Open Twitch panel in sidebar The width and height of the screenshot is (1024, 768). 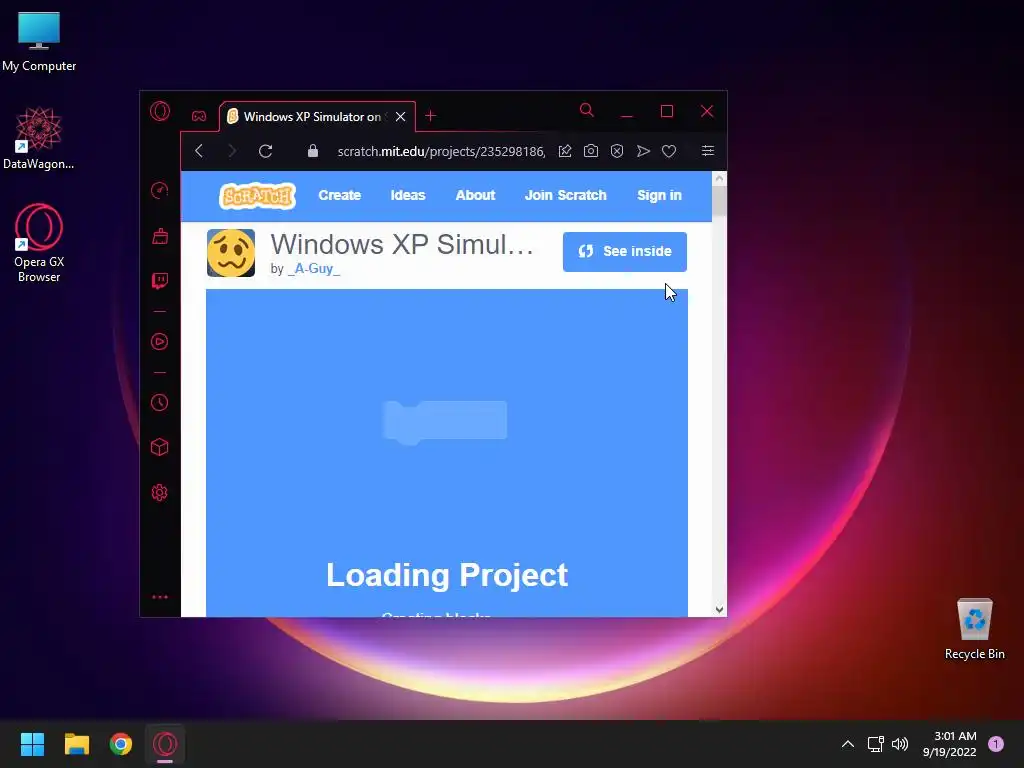coord(160,281)
